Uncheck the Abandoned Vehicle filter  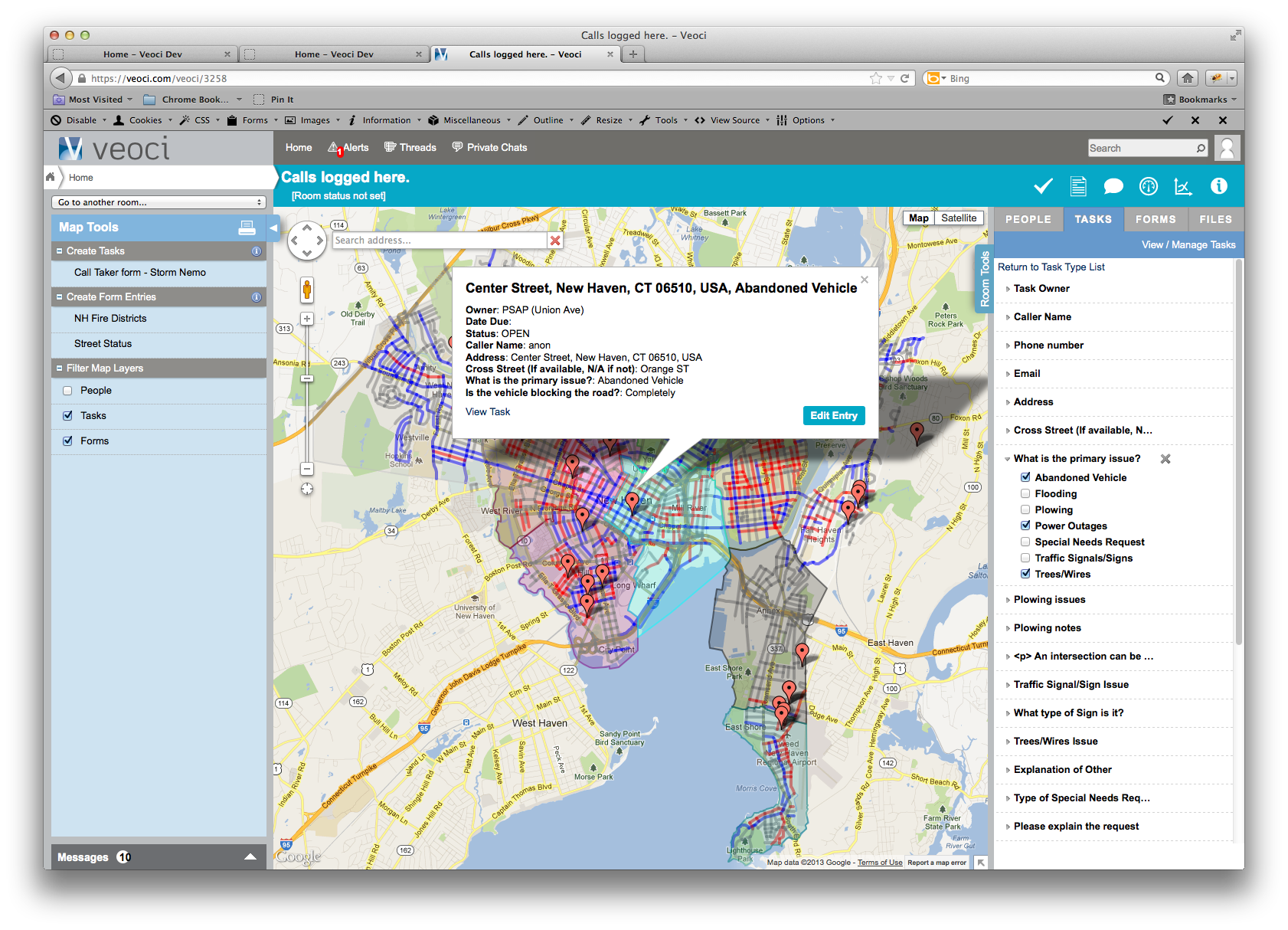click(1025, 477)
